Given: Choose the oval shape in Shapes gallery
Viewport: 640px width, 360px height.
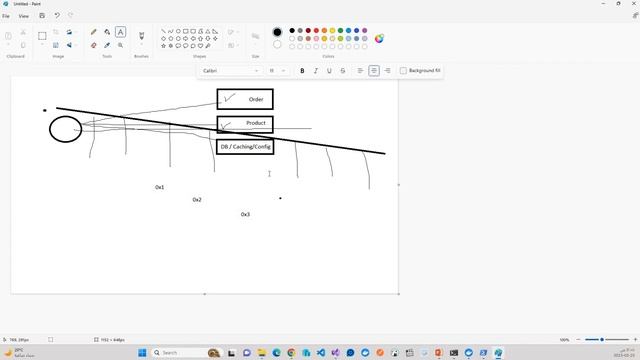Looking at the screenshot, I should (178, 31).
